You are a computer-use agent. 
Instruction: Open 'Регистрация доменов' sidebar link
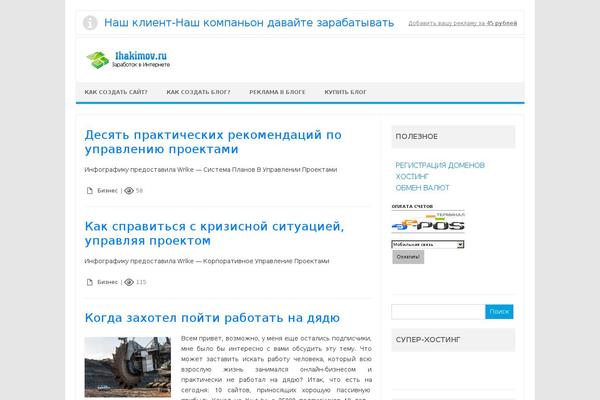point(440,165)
